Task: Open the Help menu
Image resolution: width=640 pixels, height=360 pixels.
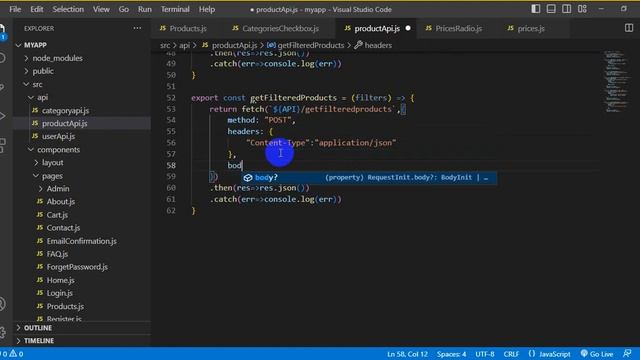Action: click(x=207, y=9)
